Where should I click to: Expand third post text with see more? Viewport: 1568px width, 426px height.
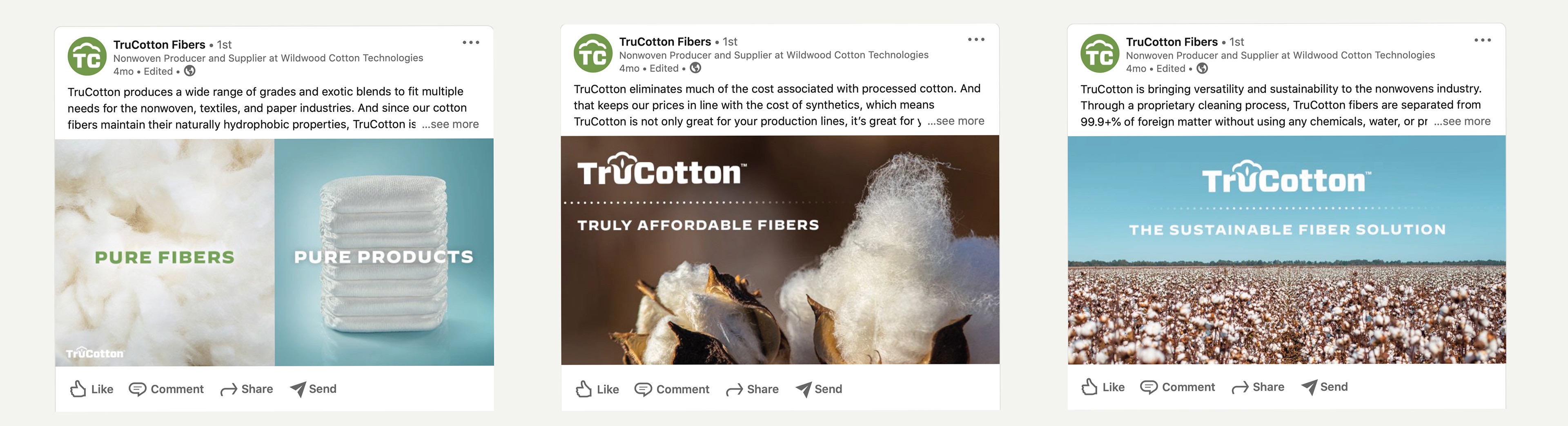coord(1462,121)
